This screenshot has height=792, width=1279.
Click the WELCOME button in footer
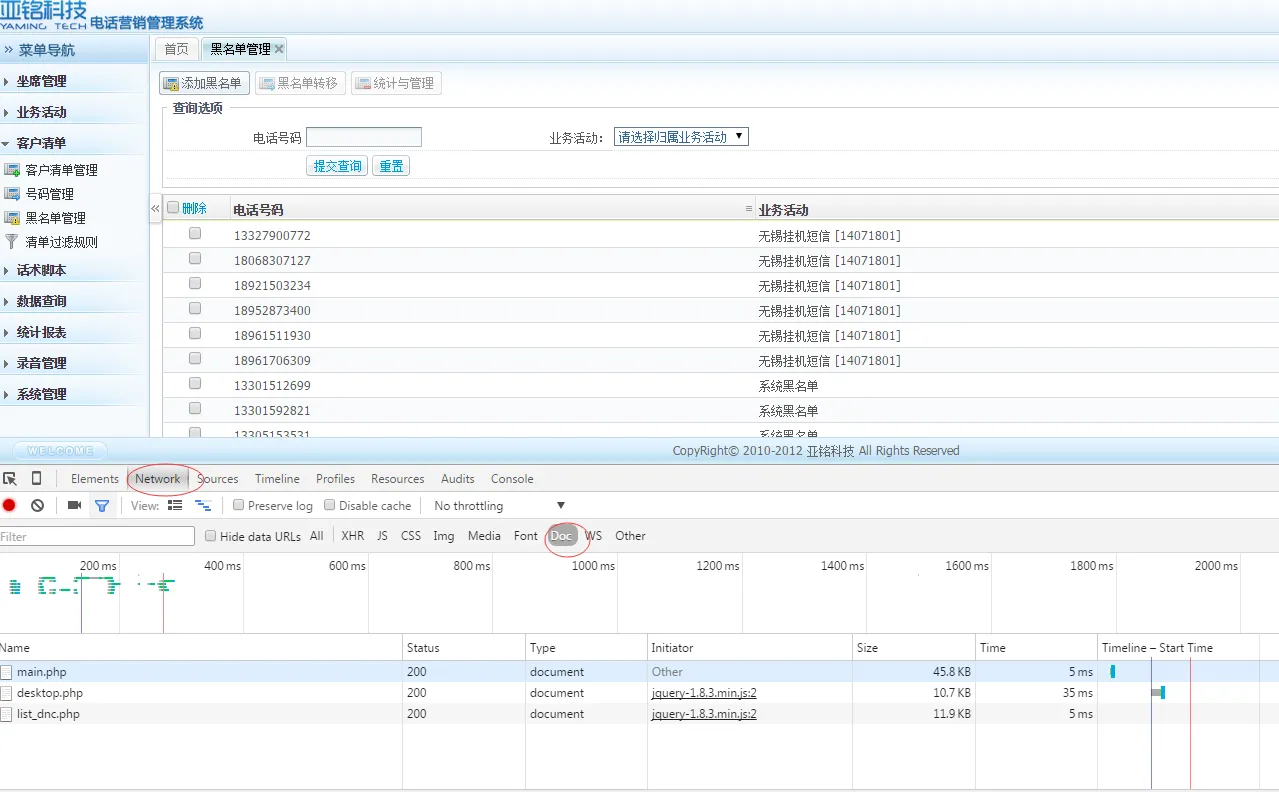(x=60, y=451)
